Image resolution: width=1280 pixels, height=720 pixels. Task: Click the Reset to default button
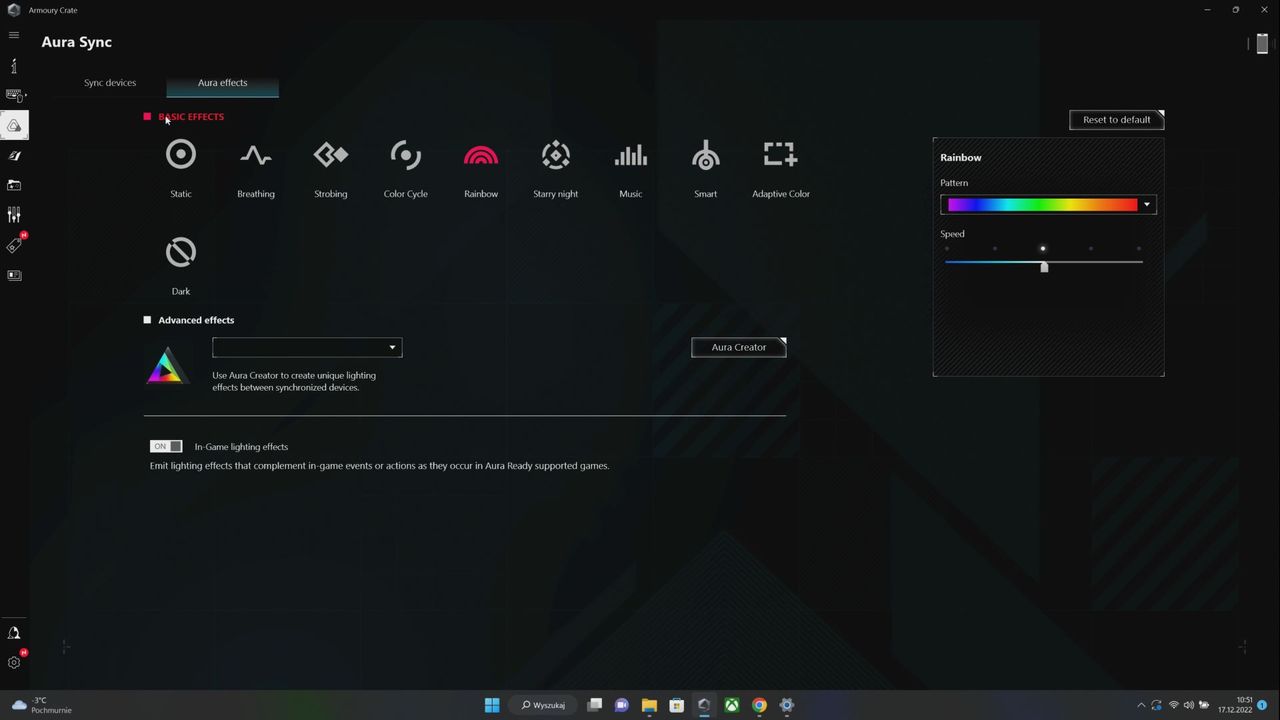pos(1117,120)
